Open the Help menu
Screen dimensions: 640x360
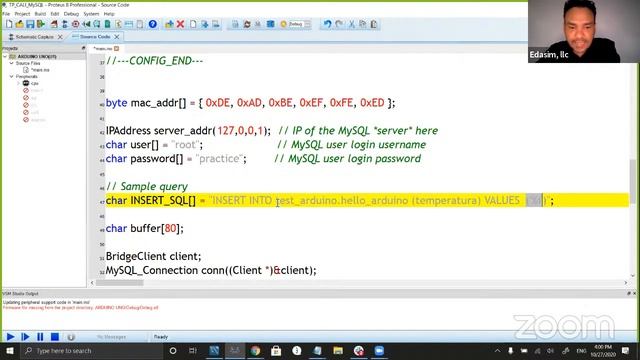coord(109,14)
